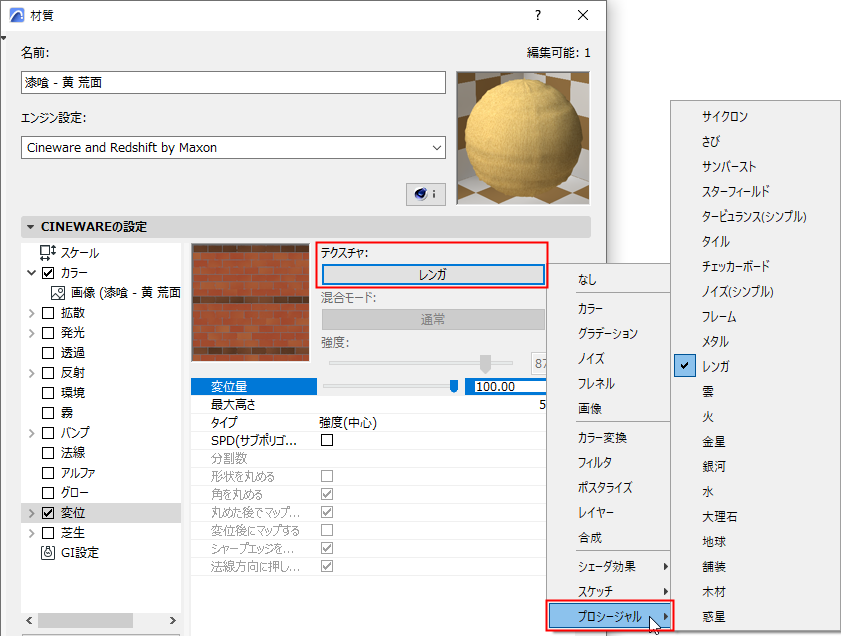Click the Cineware info button

[425, 194]
